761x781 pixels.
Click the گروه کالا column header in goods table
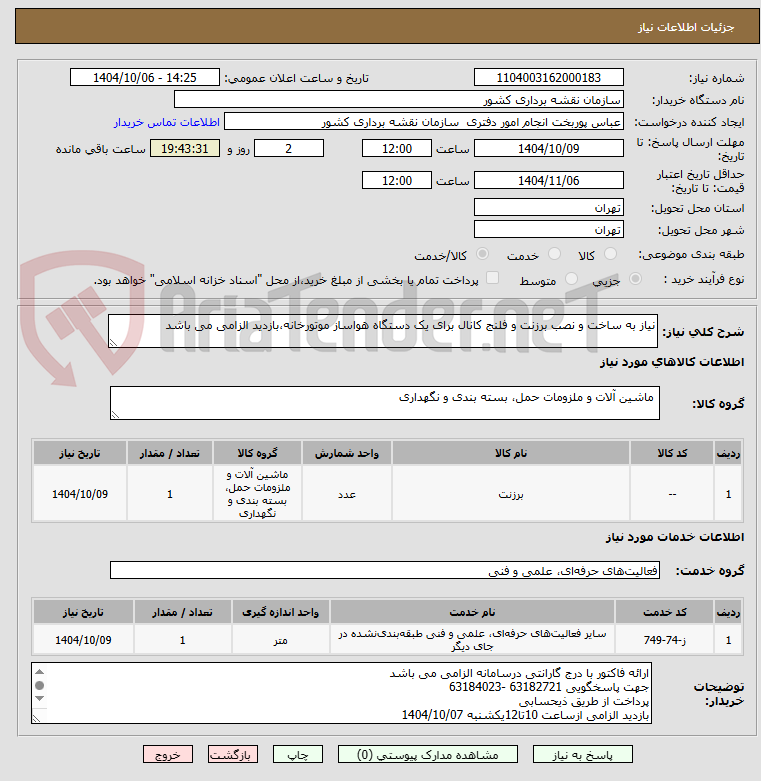257,453
